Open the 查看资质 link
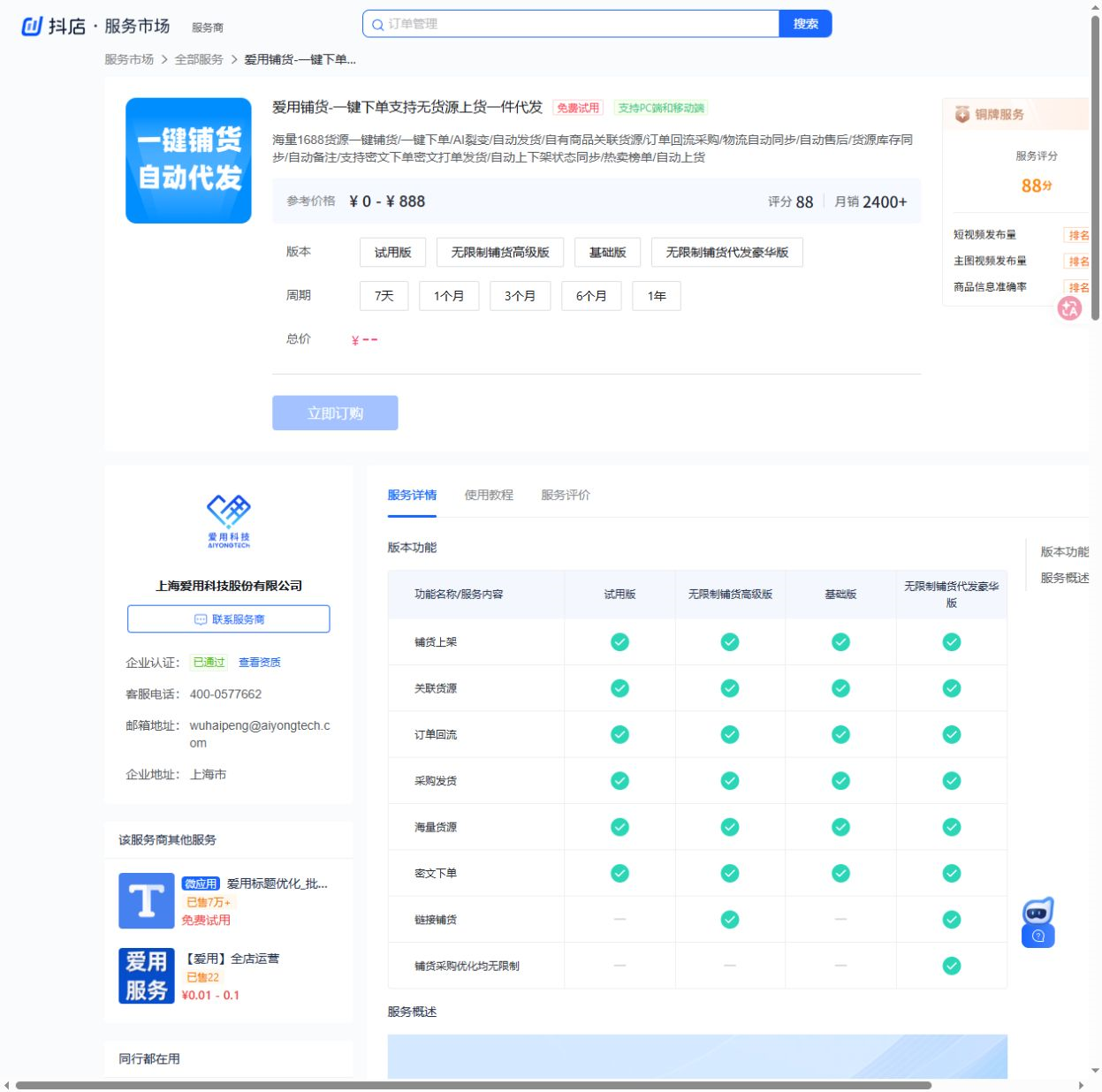The width and height of the screenshot is (1102, 1092). [260, 663]
